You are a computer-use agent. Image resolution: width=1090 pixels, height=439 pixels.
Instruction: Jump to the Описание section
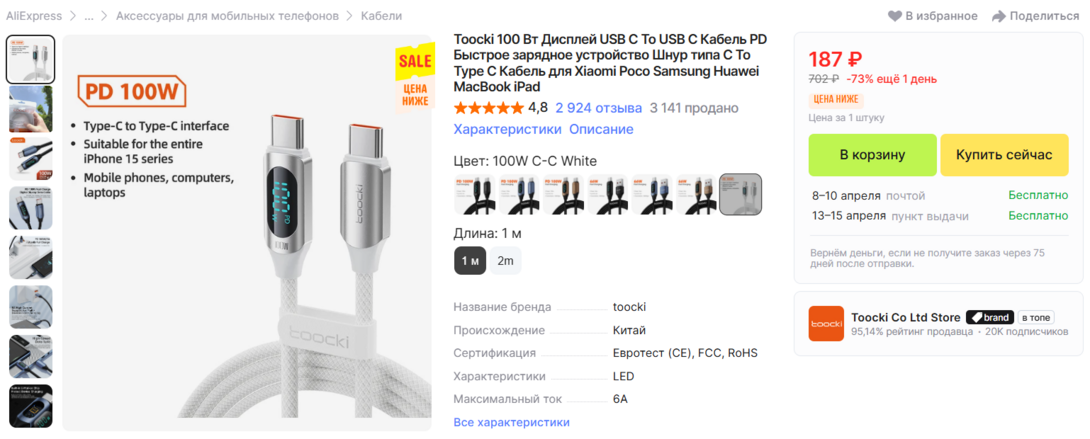tap(601, 129)
